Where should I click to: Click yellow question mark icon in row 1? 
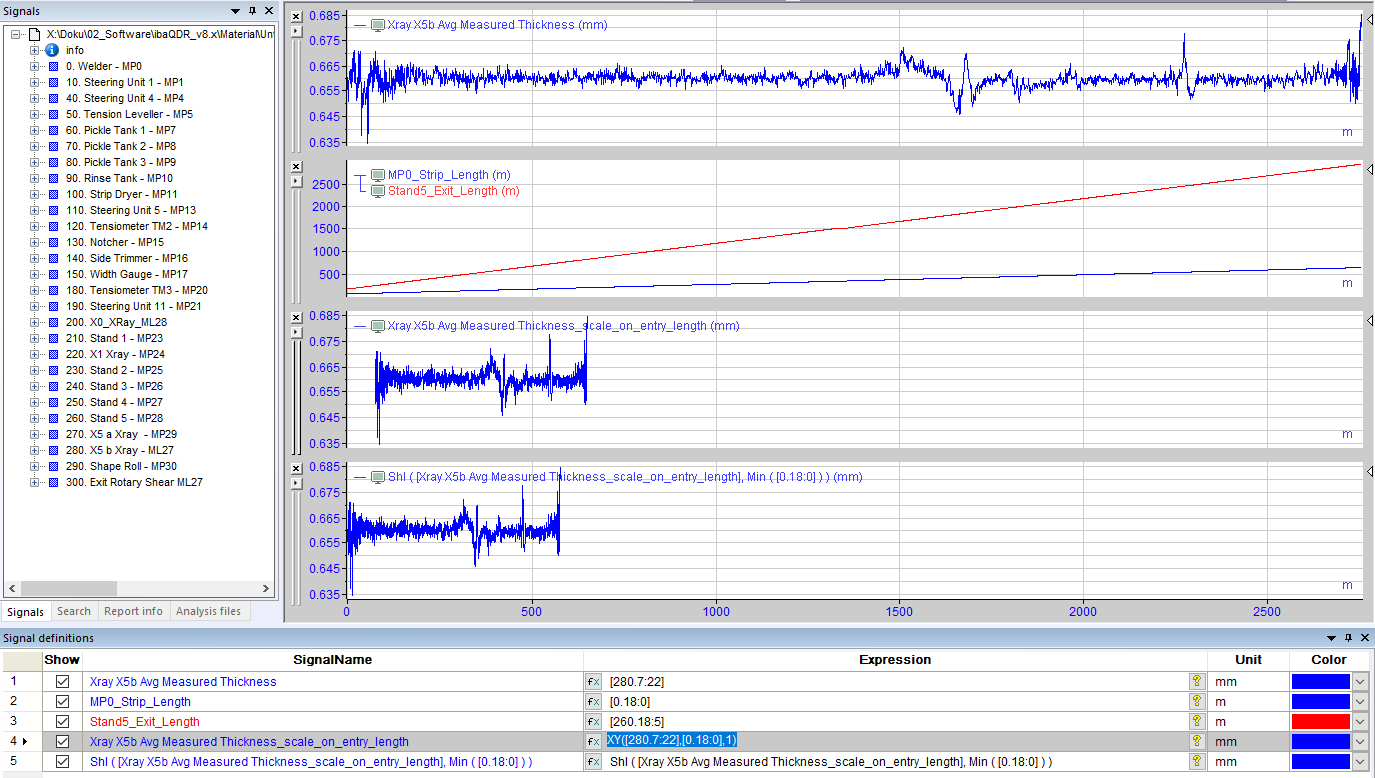1197,682
